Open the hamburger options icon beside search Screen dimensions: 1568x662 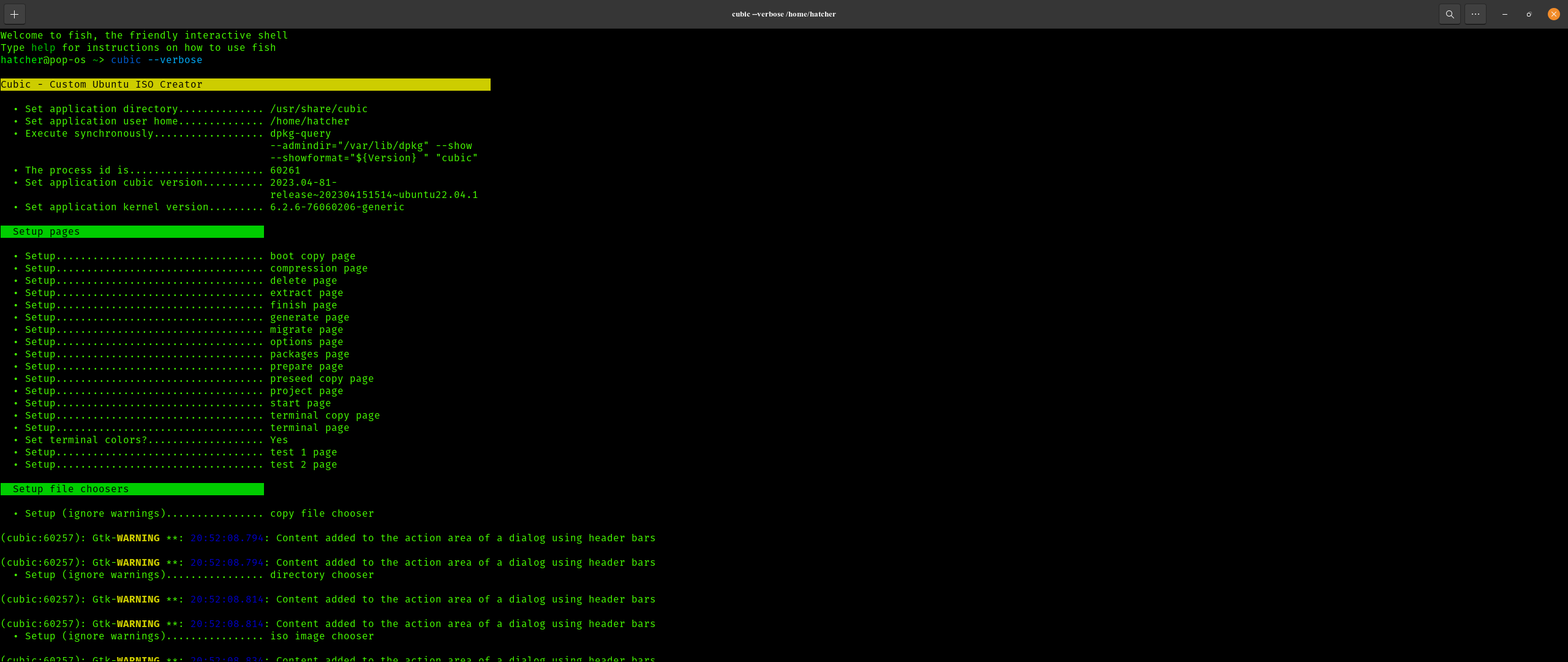point(1476,13)
